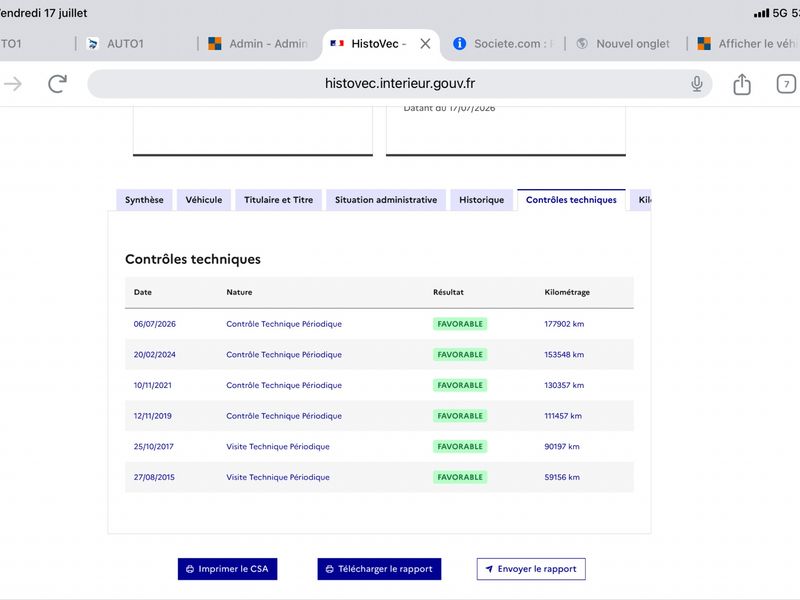
Task: Click the Imprimer le CSA button
Action: point(228,569)
